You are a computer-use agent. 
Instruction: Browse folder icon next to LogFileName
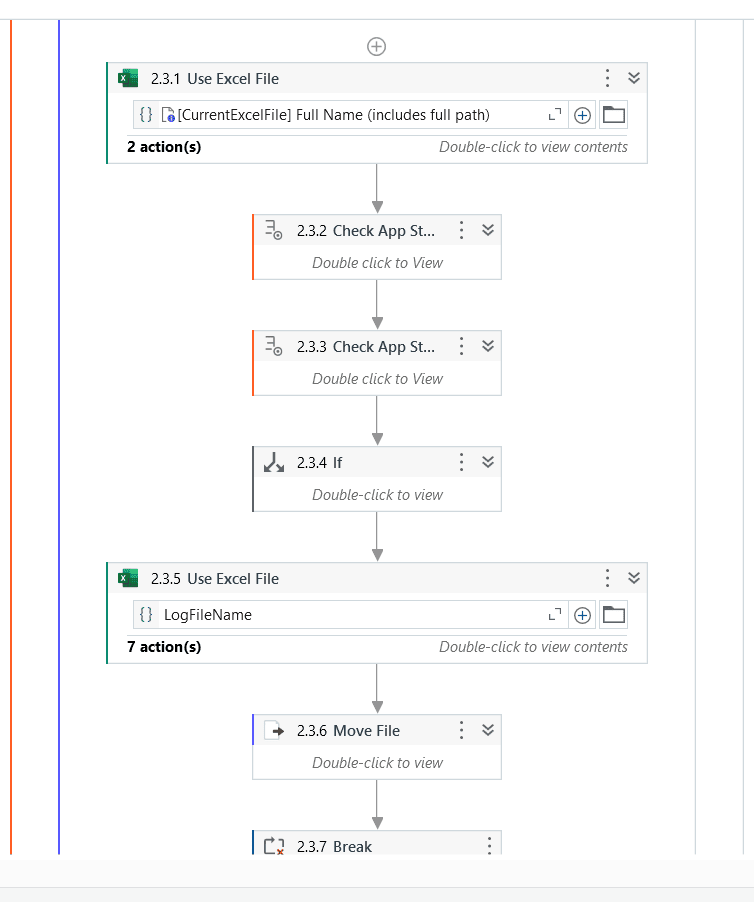click(x=613, y=615)
